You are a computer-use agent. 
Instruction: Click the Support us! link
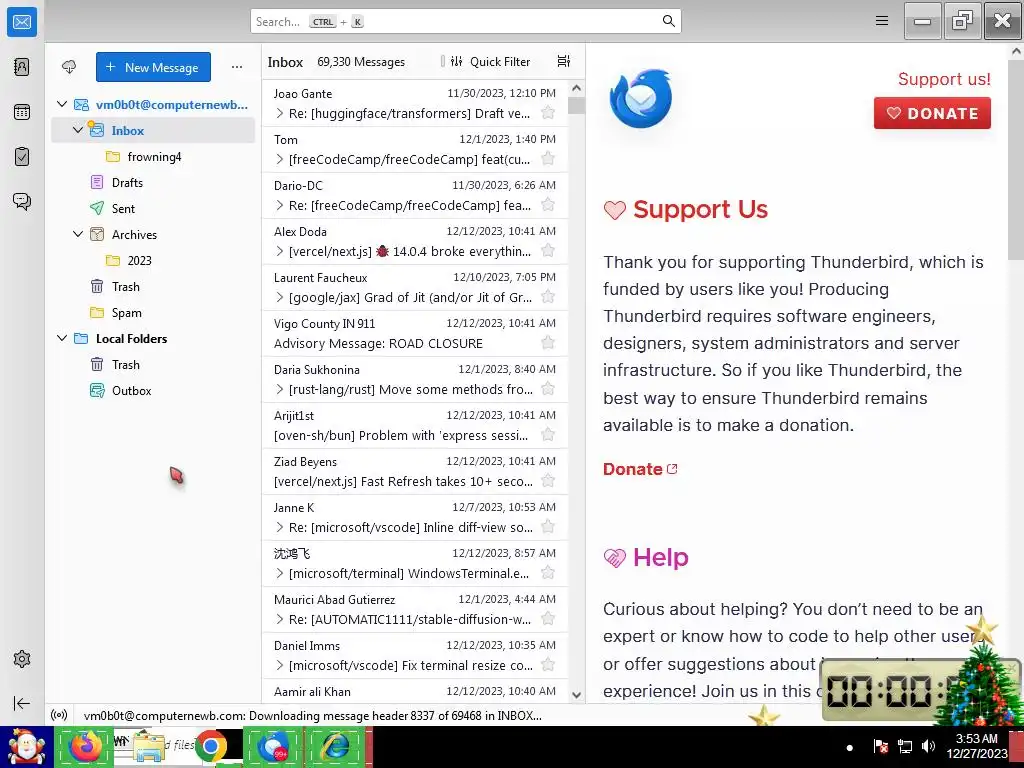[944, 79]
